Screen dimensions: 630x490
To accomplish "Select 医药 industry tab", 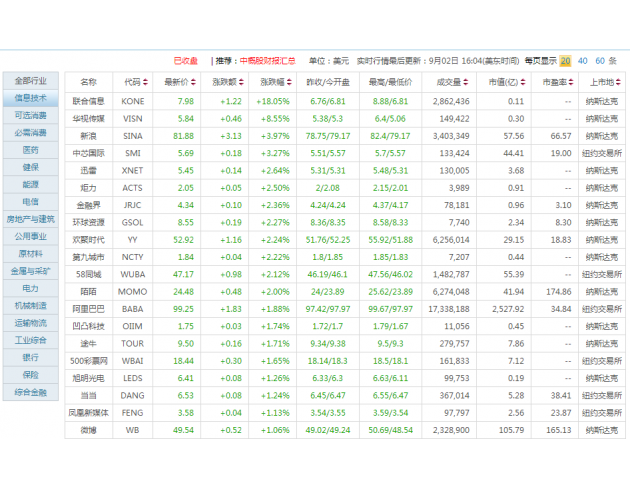I will pos(31,150).
